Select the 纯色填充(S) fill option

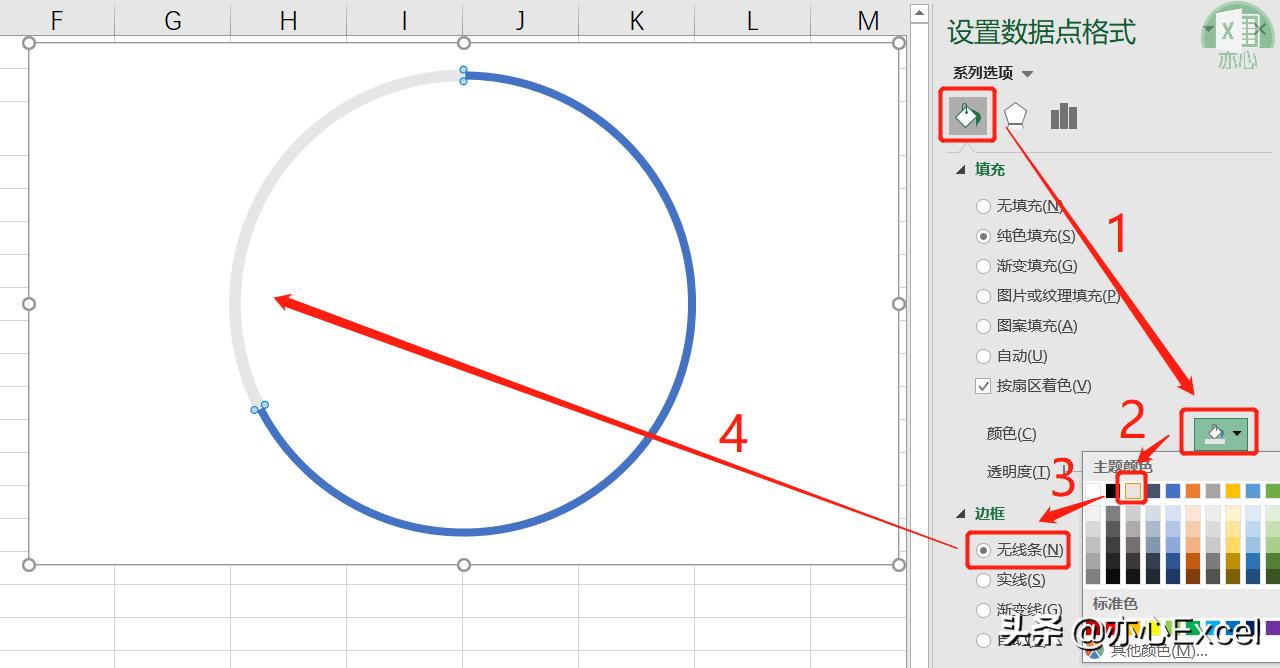[x=983, y=236]
